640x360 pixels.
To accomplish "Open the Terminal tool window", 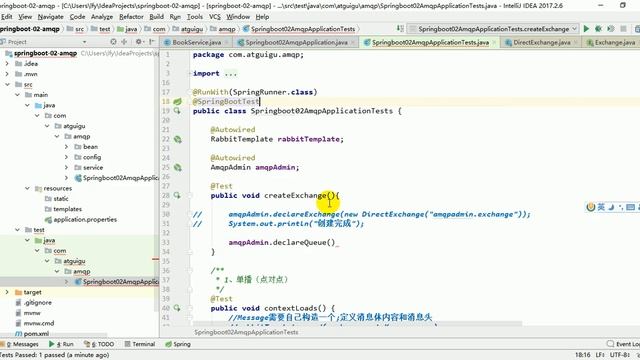I will 140,344.
